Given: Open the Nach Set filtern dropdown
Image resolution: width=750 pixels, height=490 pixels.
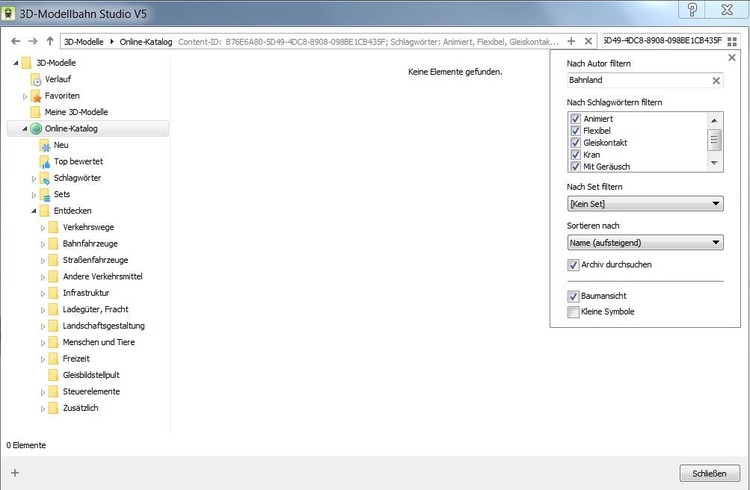Looking at the screenshot, I should pyautogui.click(x=645, y=204).
